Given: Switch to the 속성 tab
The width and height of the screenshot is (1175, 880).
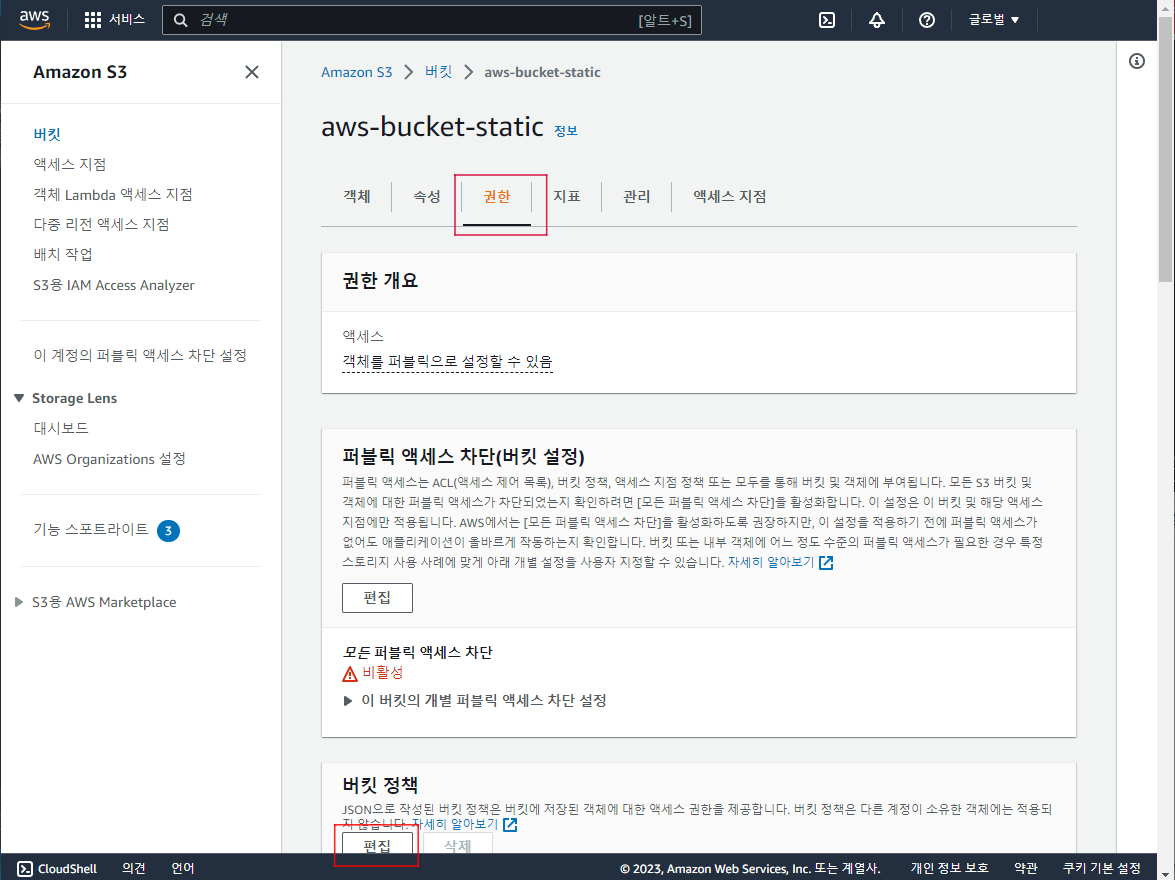Looking at the screenshot, I should pos(426,196).
